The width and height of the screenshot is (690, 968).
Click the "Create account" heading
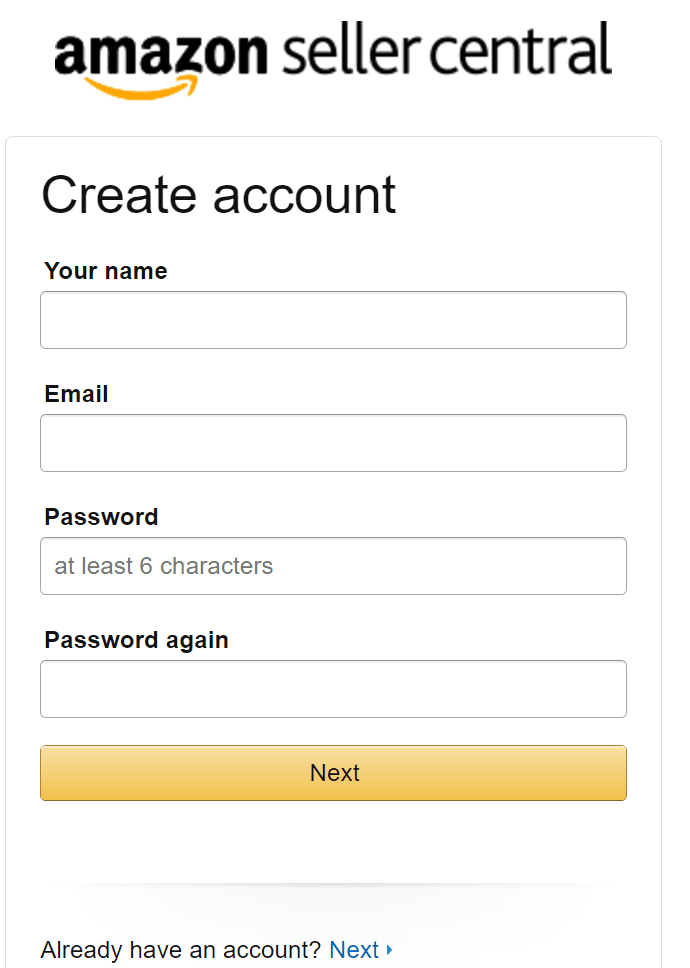tap(218, 195)
